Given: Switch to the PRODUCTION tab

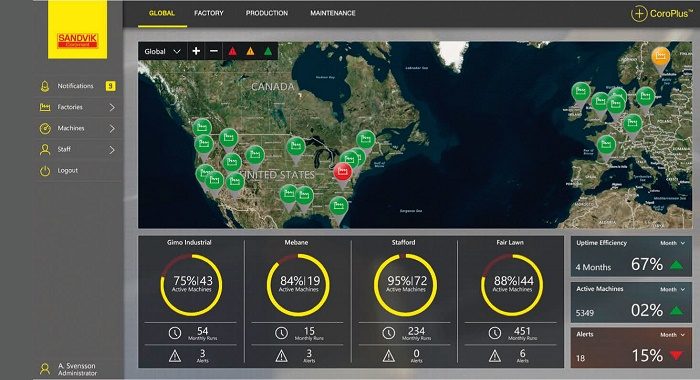Looking at the screenshot, I should (x=267, y=13).
